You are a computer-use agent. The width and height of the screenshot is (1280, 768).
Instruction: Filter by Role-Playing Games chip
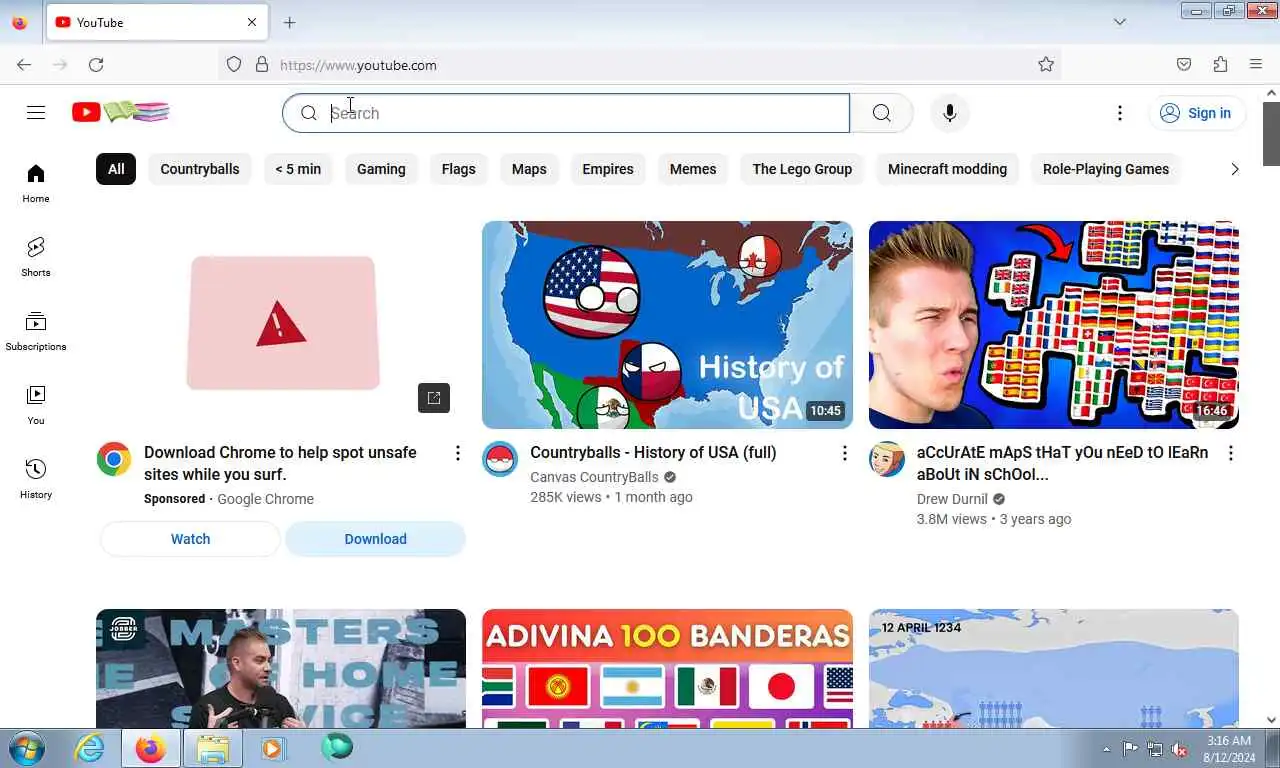(1106, 169)
